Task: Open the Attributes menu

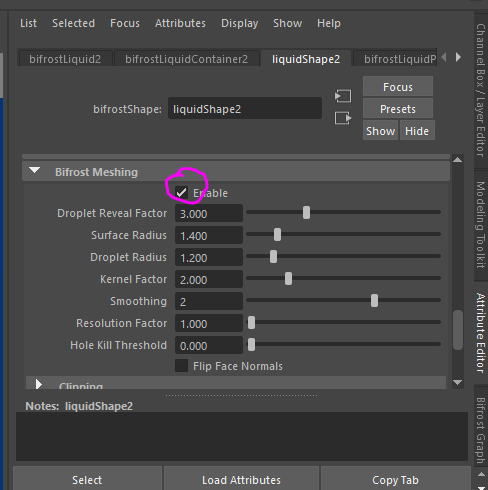Action: pyautogui.click(x=180, y=23)
